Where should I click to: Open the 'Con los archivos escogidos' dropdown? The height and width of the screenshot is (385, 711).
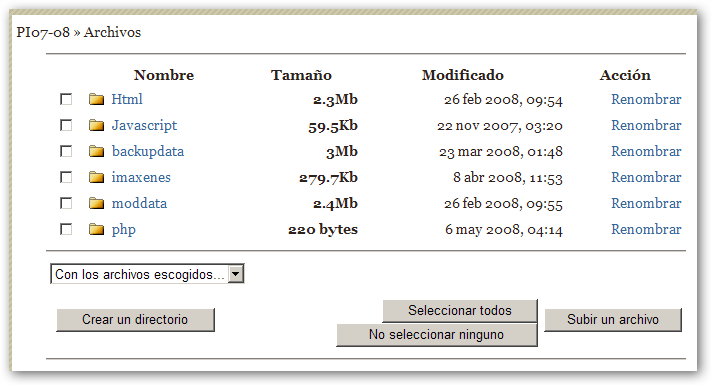pyautogui.click(x=147, y=274)
